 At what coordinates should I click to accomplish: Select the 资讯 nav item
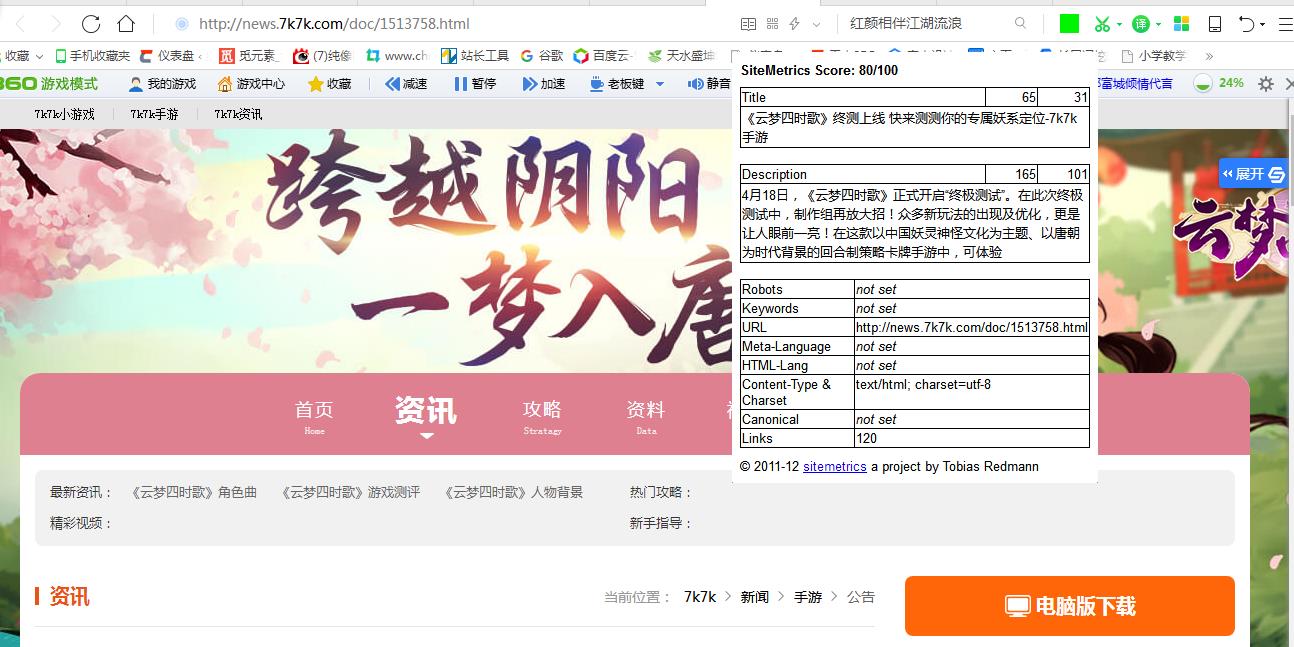[x=426, y=414]
